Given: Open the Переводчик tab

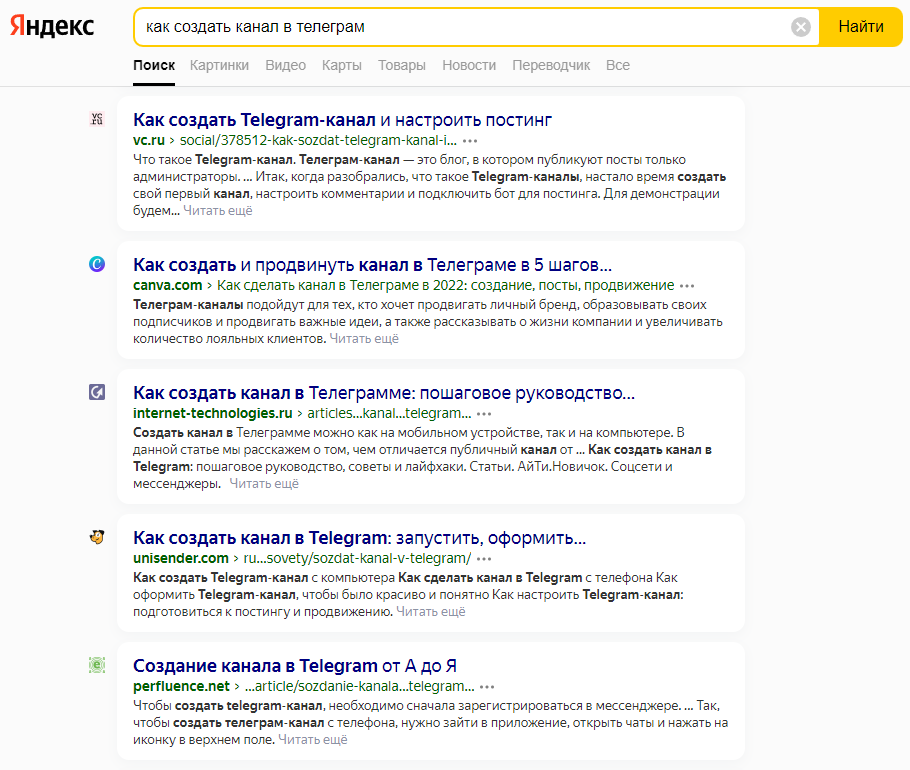Looking at the screenshot, I should 551,65.
